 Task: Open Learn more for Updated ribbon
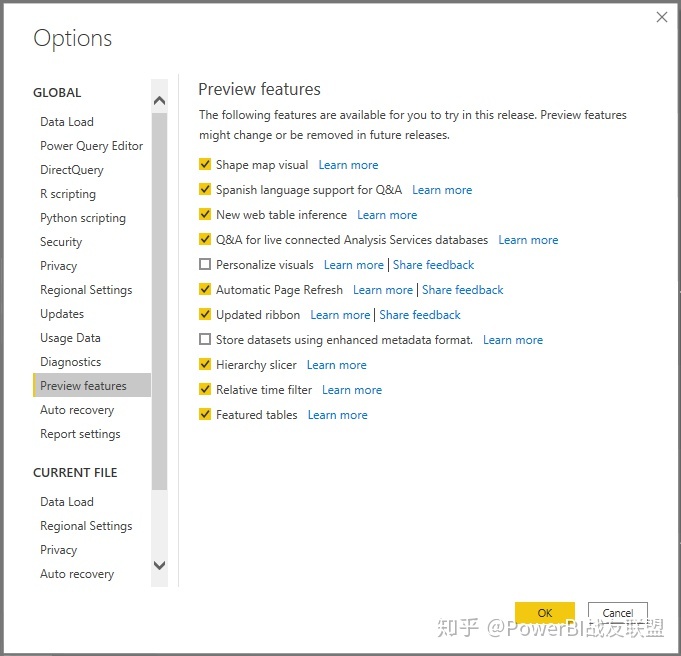click(x=340, y=315)
